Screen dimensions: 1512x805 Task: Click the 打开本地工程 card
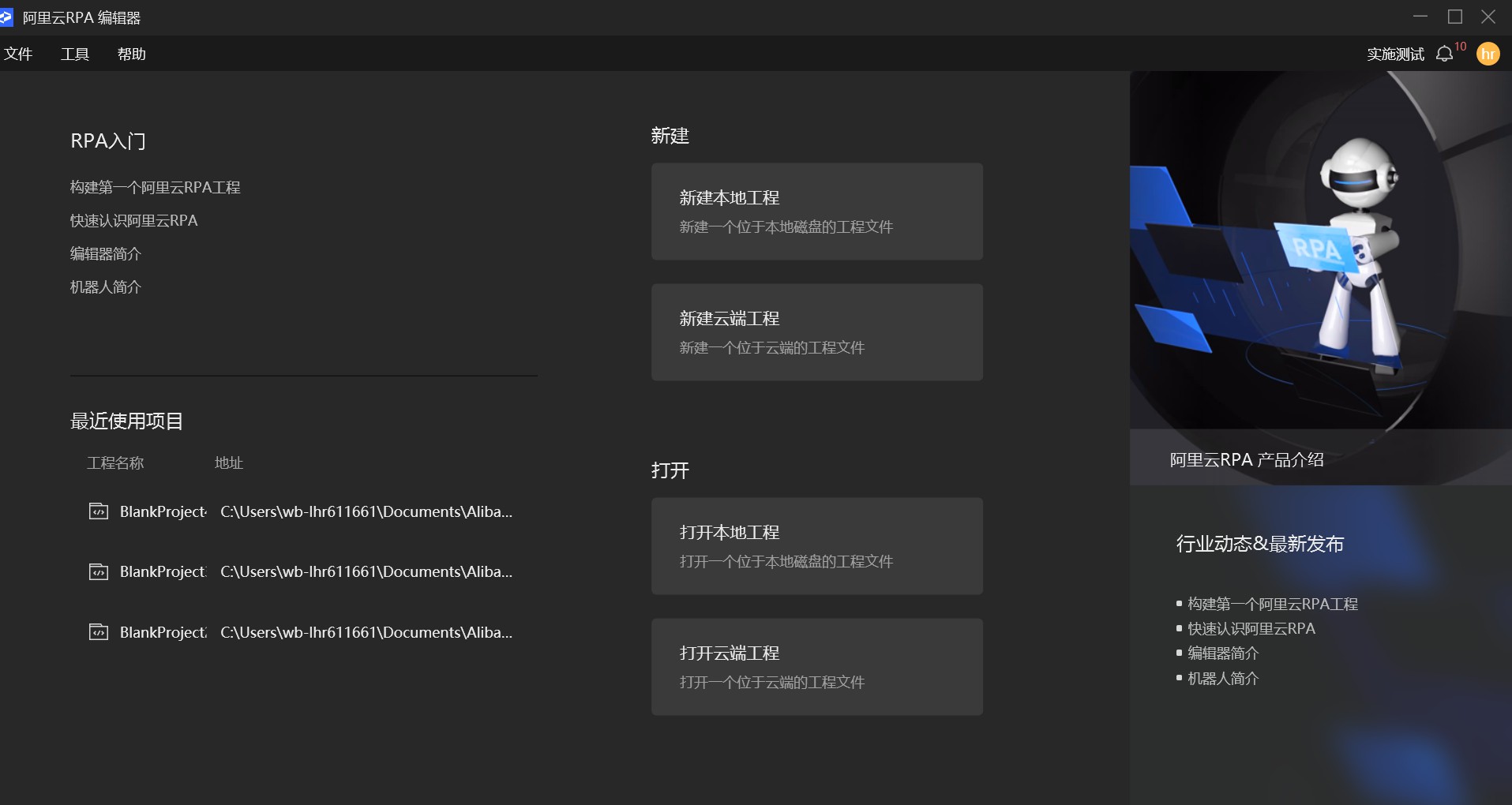tap(817, 546)
